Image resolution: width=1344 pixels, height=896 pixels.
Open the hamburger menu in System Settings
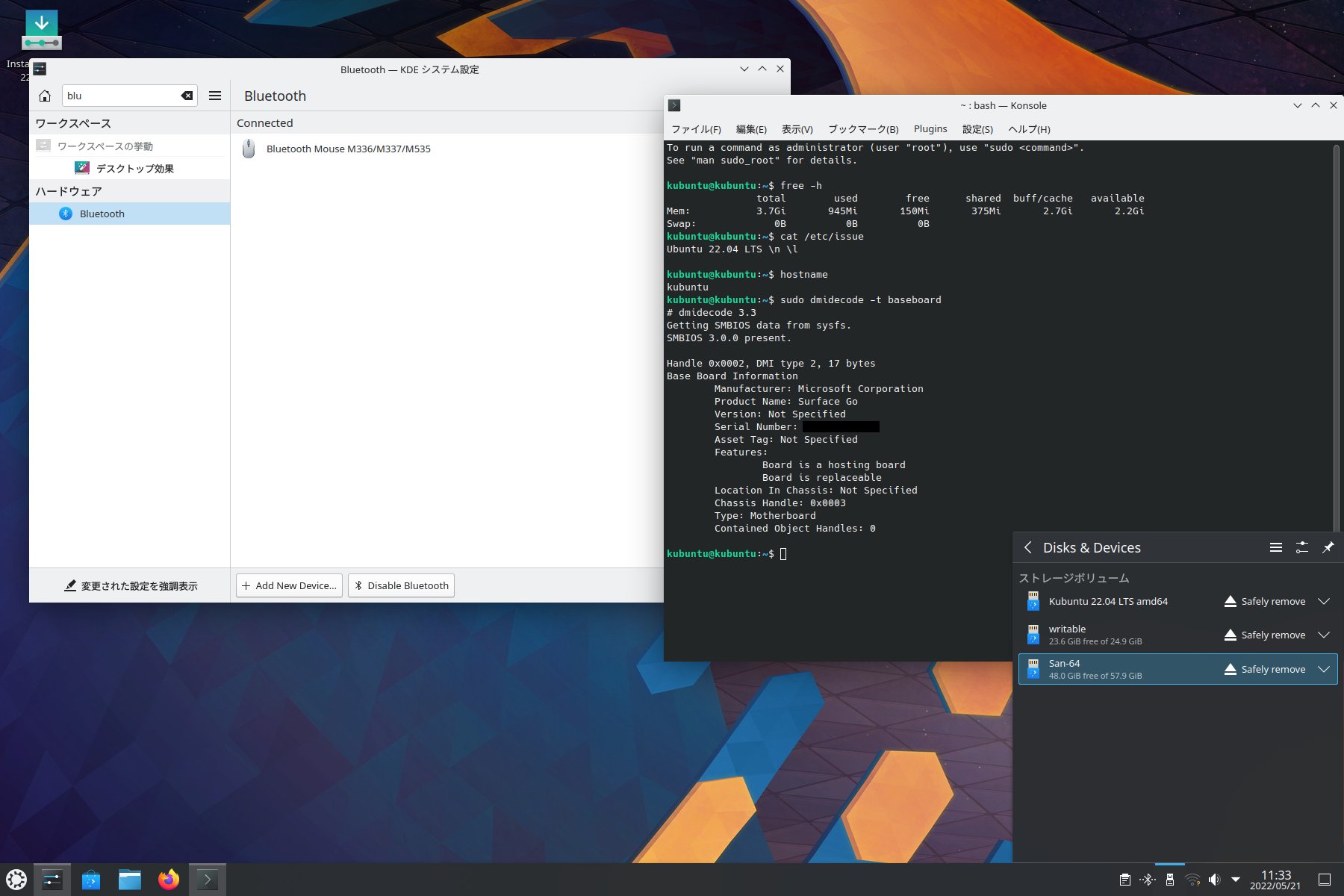point(215,96)
